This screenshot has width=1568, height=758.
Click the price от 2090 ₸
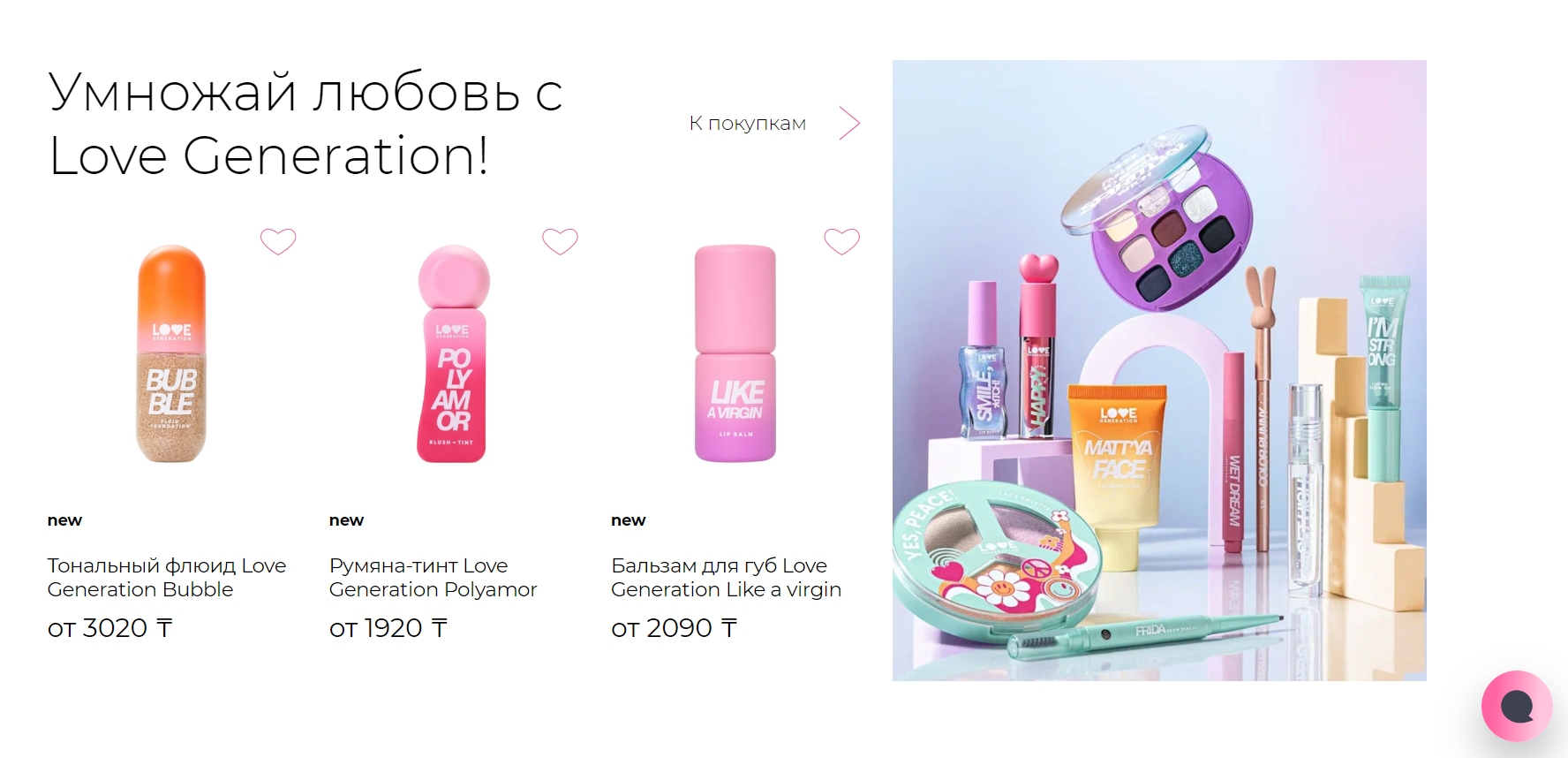(674, 628)
